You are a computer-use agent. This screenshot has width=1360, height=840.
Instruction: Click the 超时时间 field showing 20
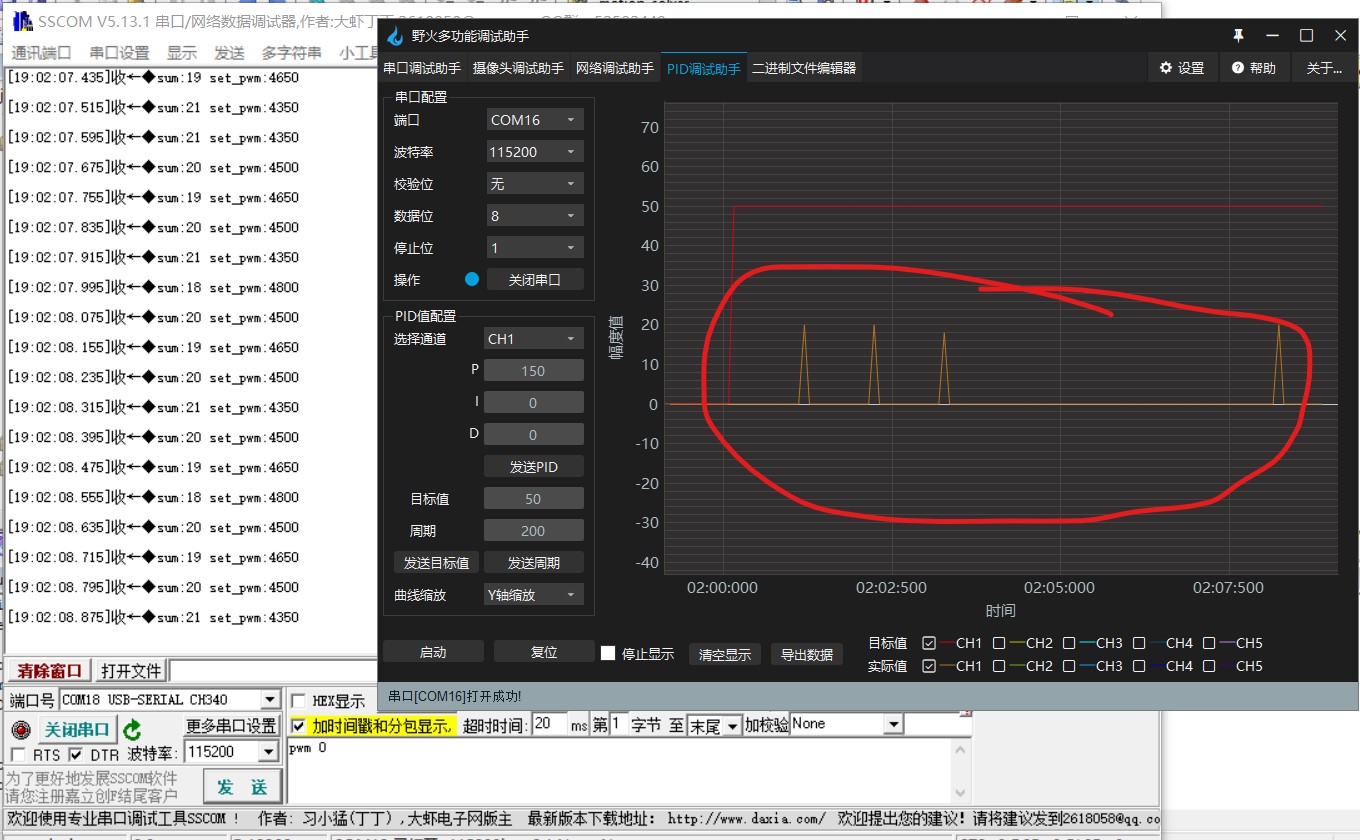(x=548, y=724)
